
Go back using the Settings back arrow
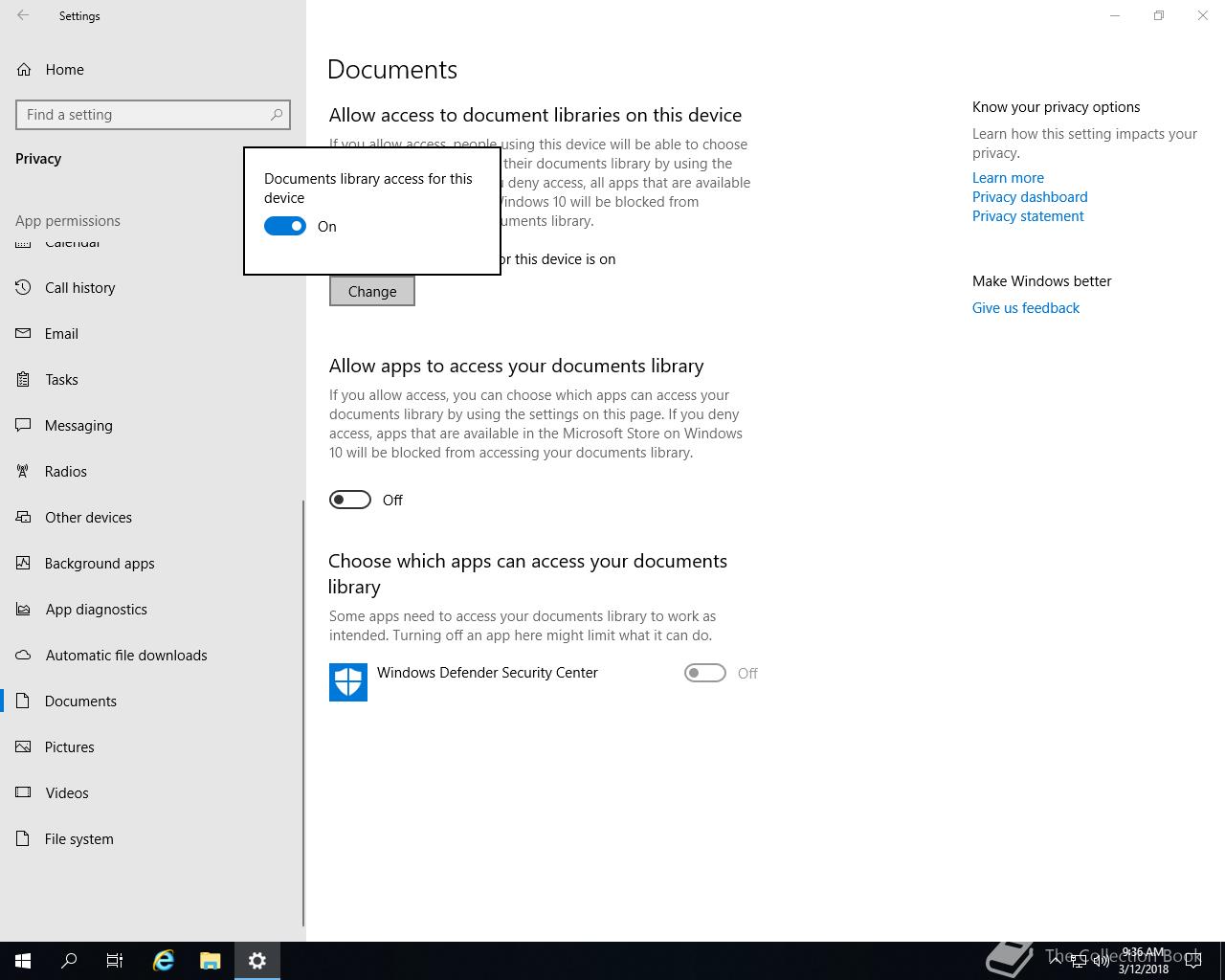click(23, 16)
